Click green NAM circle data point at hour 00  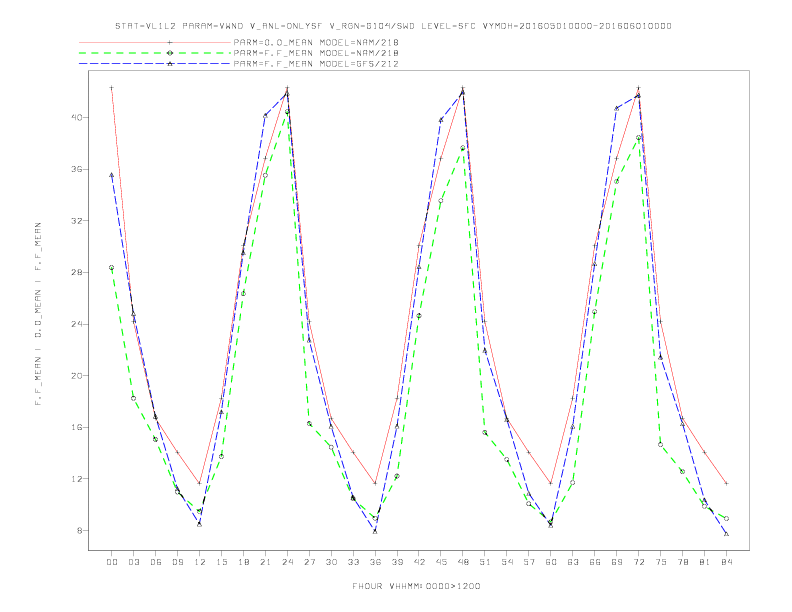112,268
